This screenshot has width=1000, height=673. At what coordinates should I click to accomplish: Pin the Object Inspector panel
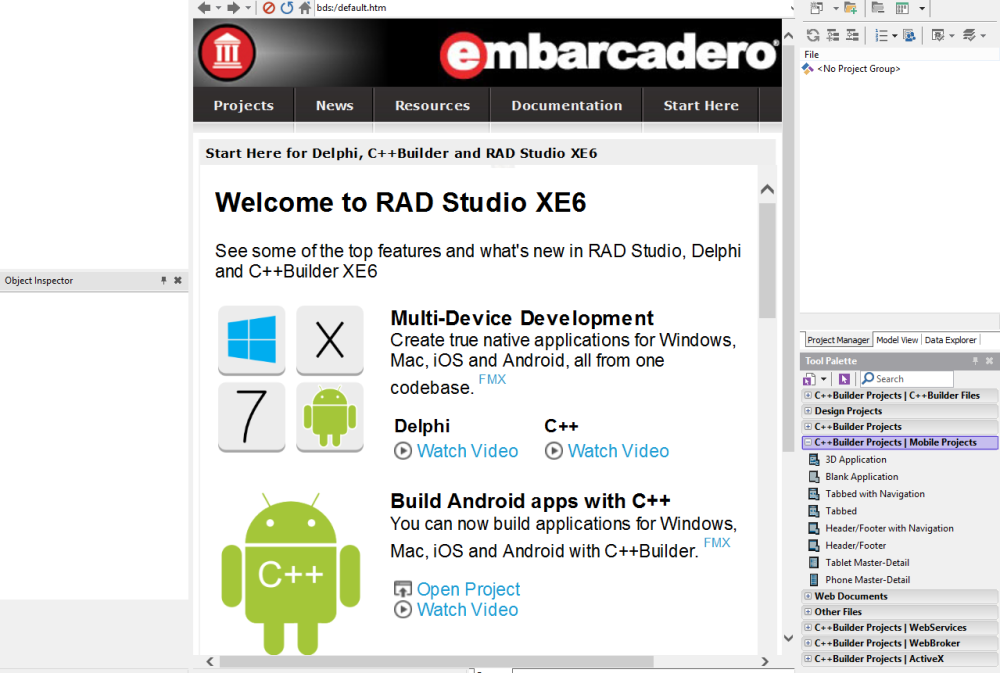(x=164, y=280)
